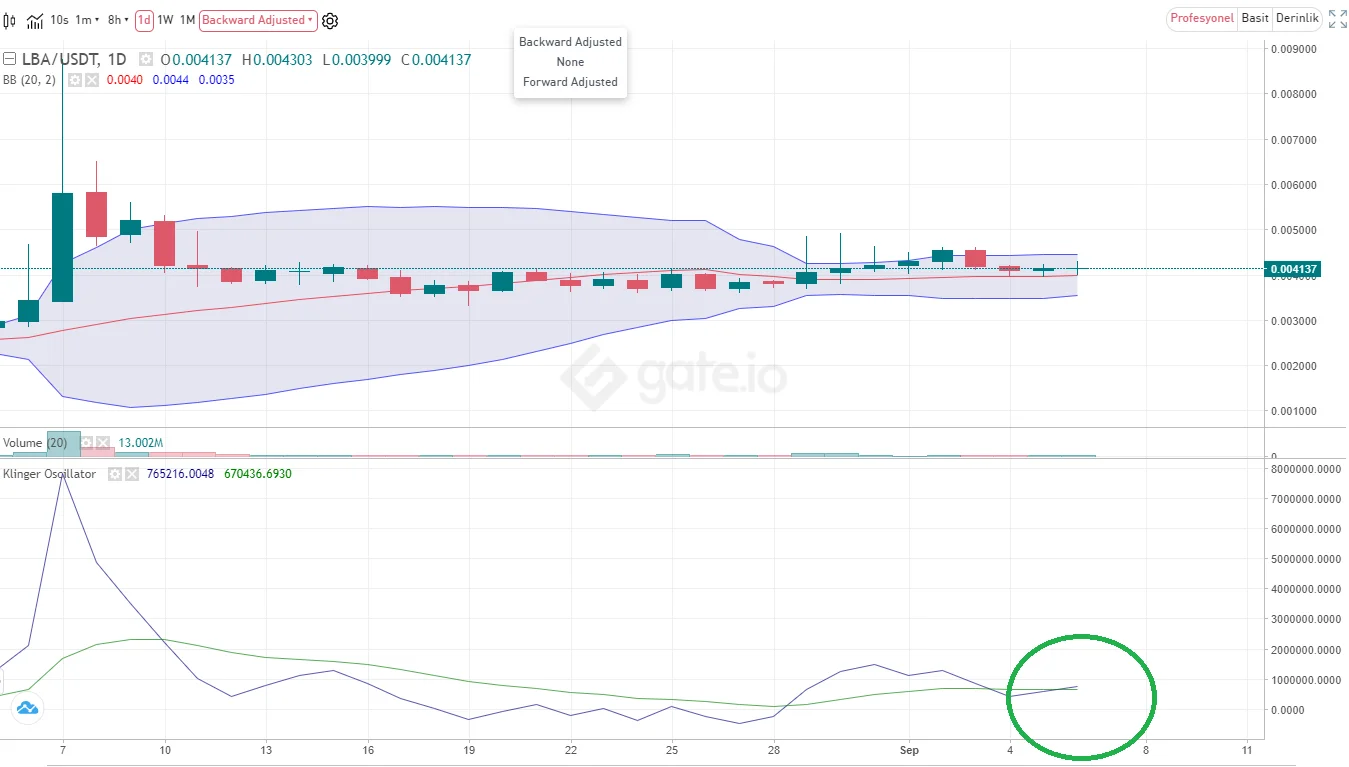The width and height of the screenshot is (1349, 767).
Task: Open the chart settings gear icon
Action: pyautogui.click(x=330, y=20)
